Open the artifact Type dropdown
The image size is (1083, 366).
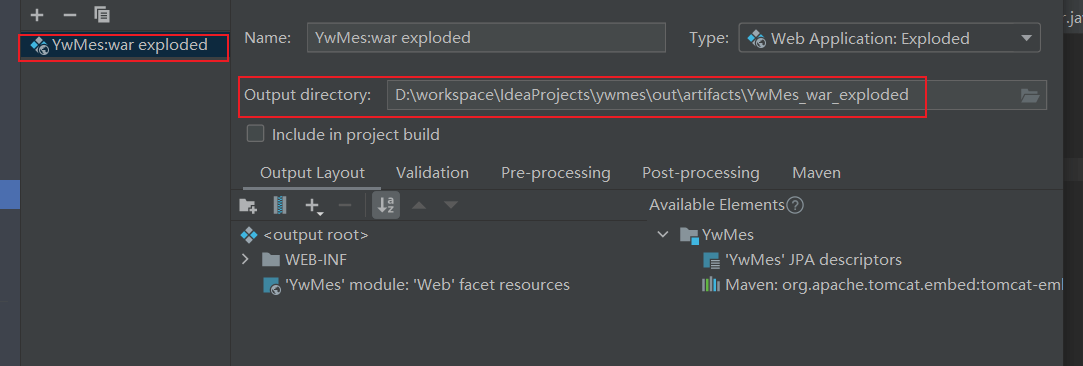point(890,38)
